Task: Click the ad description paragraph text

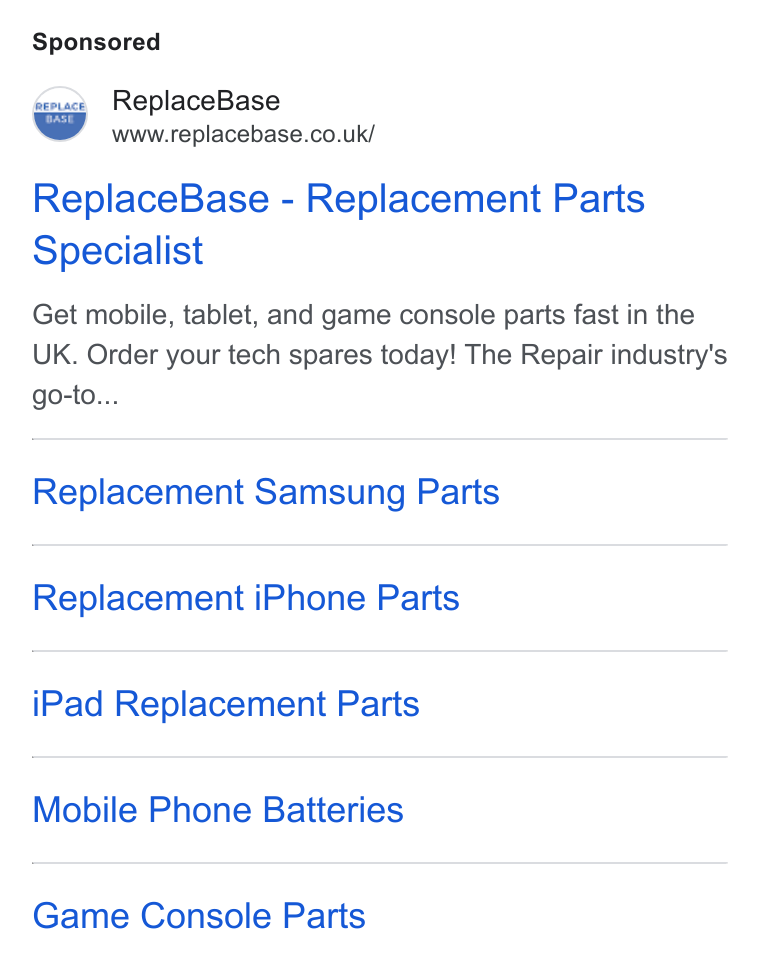Action: (380, 355)
